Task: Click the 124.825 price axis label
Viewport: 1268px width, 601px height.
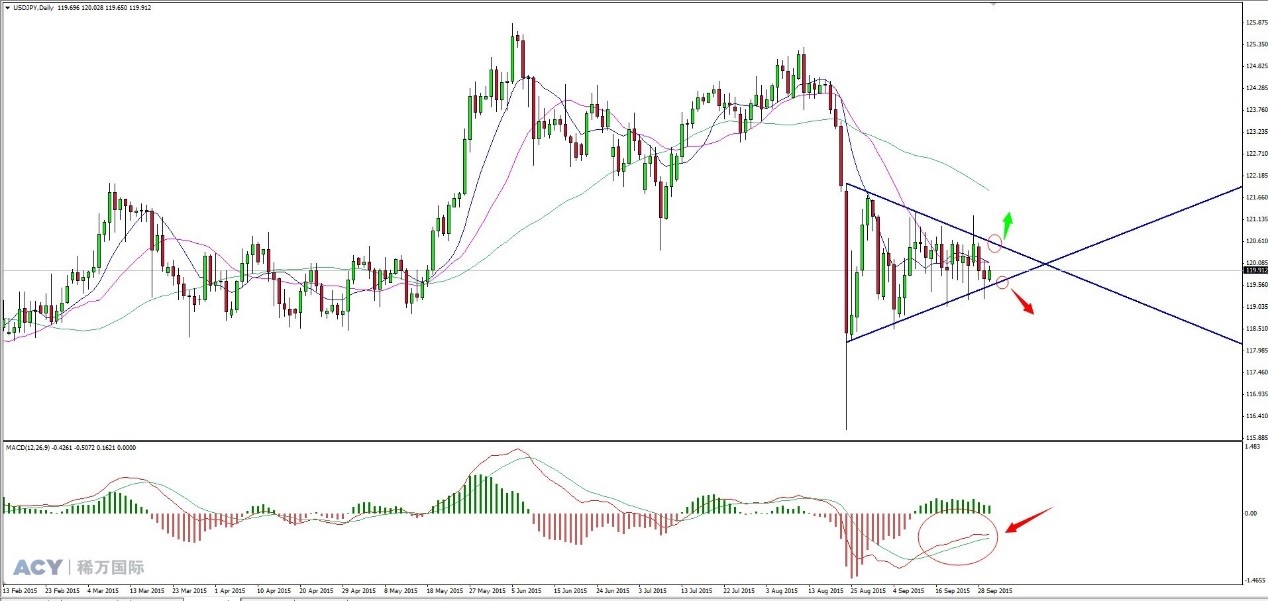Action: (x=1257, y=66)
